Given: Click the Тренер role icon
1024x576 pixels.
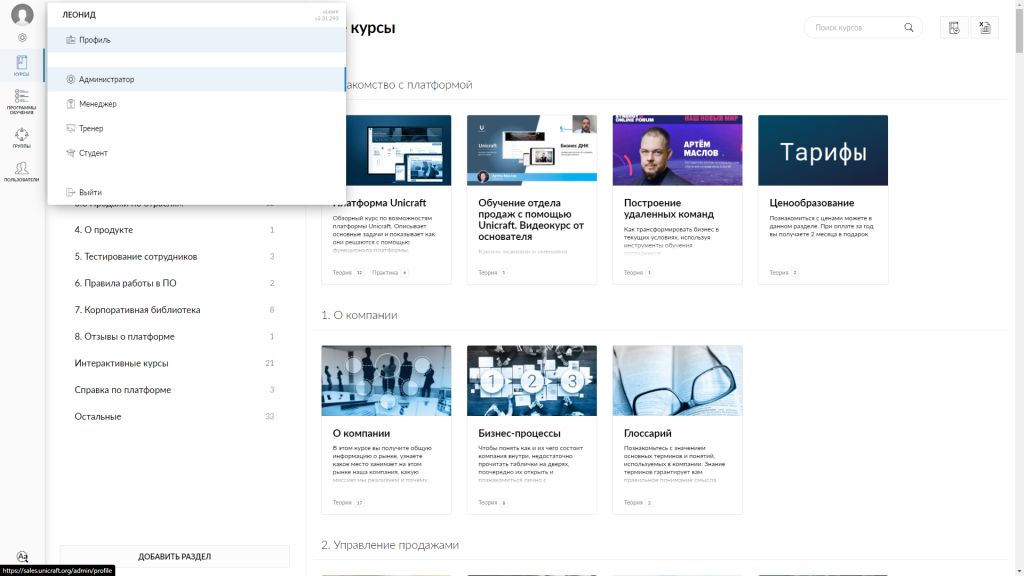Looking at the screenshot, I should pyautogui.click(x=71, y=128).
